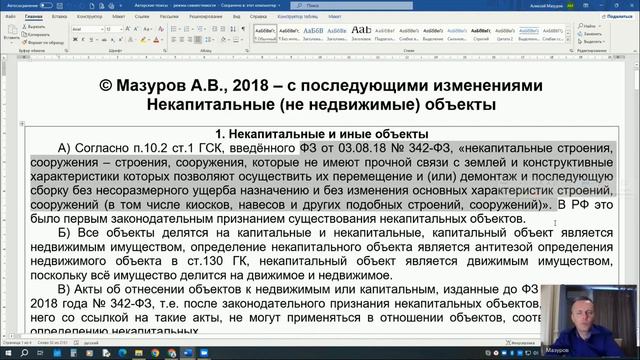Toggle Bold formatting
Image resolution: width=640 pixels, height=360 pixels.
[x=75, y=40]
